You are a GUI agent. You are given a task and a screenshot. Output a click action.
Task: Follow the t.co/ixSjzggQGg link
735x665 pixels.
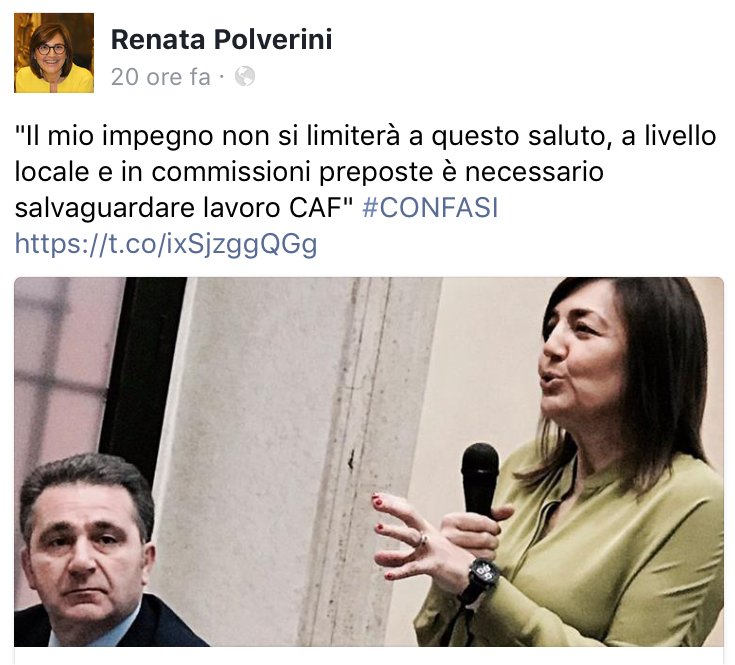[x=166, y=244]
